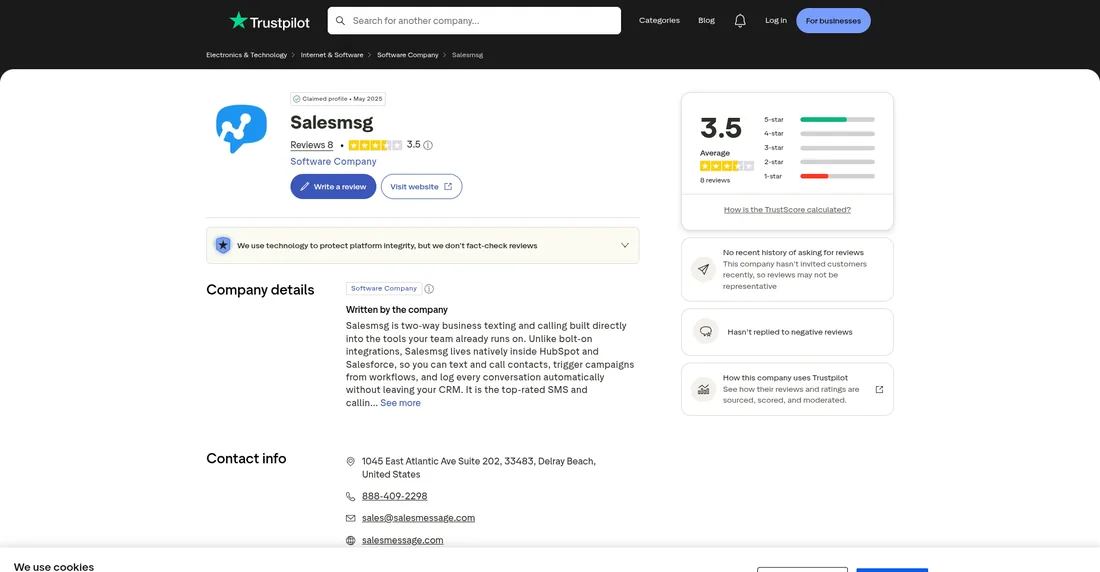The image size is (1100, 572).
Task: Click email sales@salesmessage.com
Action: pyautogui.click(x=418, y=518)
